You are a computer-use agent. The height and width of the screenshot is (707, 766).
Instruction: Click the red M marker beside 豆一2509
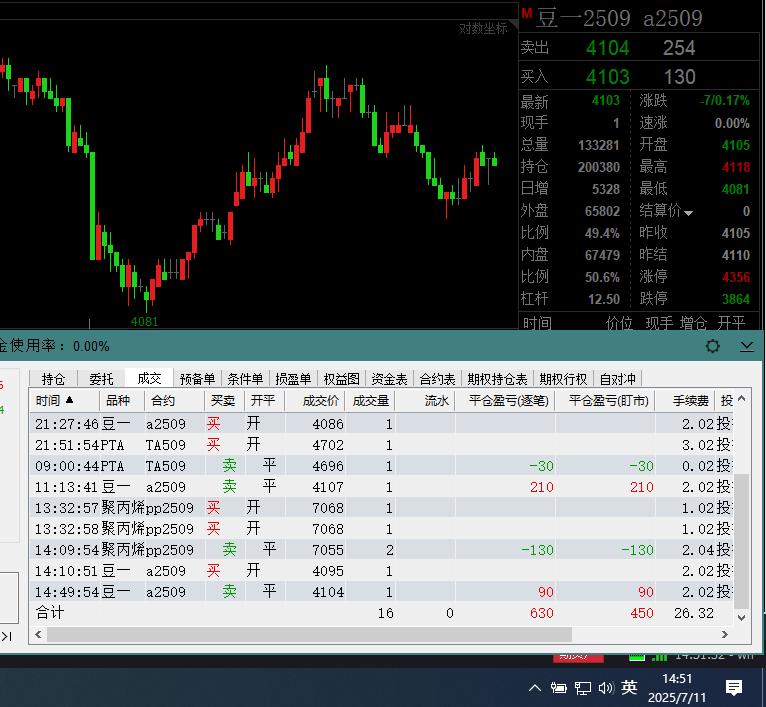point(526,13)
